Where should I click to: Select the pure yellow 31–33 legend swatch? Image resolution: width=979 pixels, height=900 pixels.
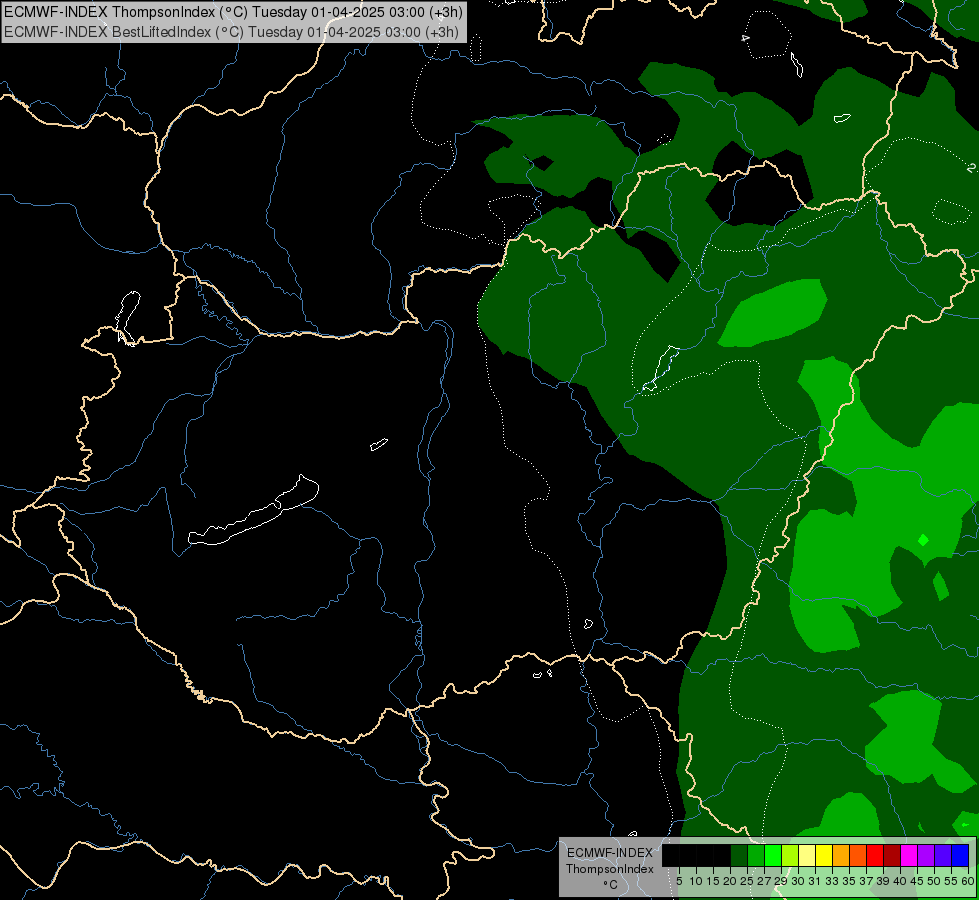(824, 855)
